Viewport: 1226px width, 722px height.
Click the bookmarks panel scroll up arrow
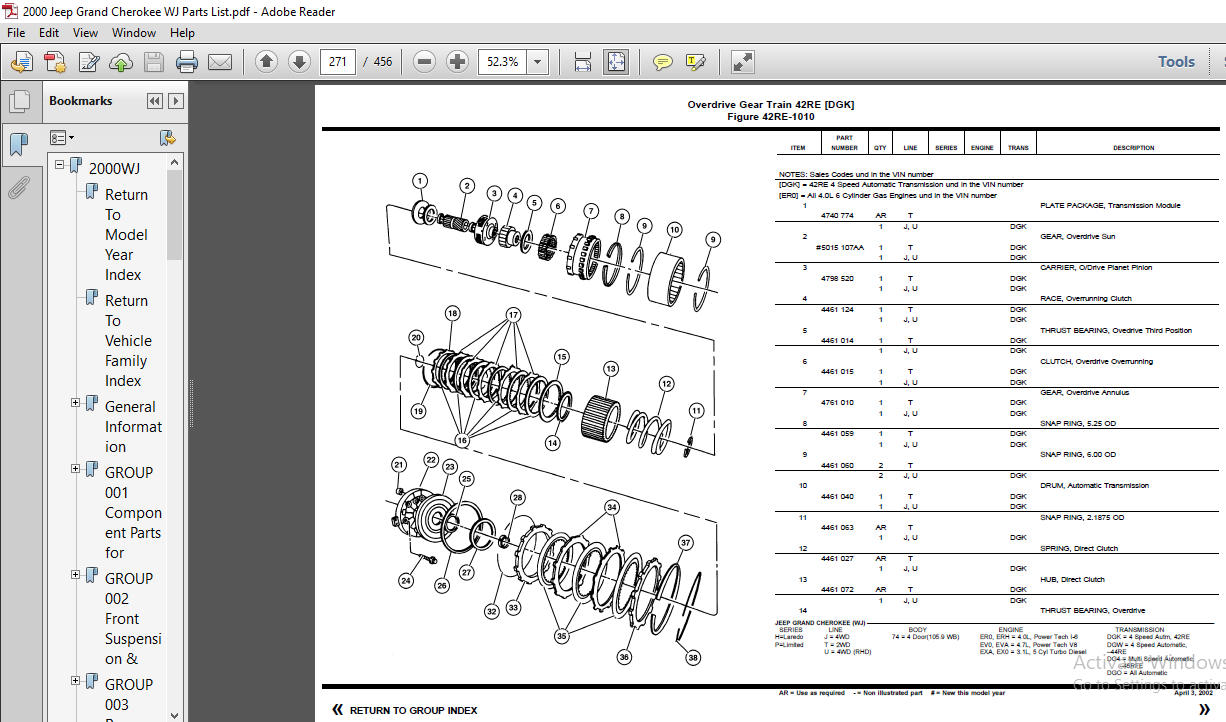pyautogui.click(x=175, y=161)
